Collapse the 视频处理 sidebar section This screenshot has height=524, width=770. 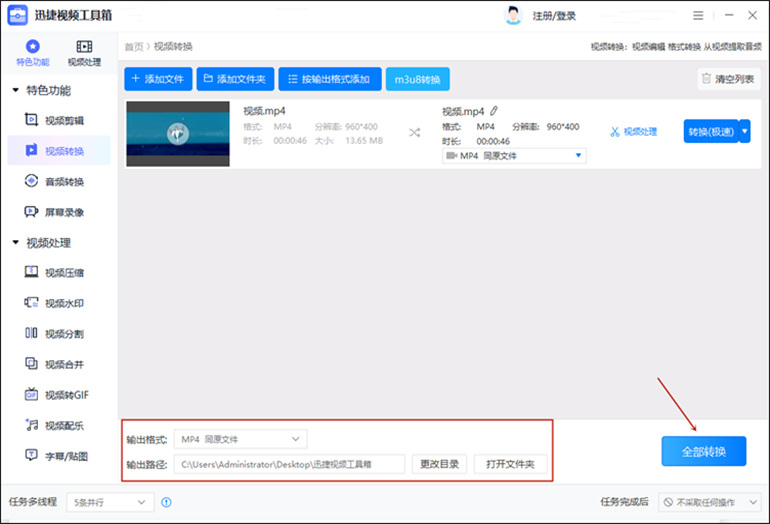coord(16,243)
